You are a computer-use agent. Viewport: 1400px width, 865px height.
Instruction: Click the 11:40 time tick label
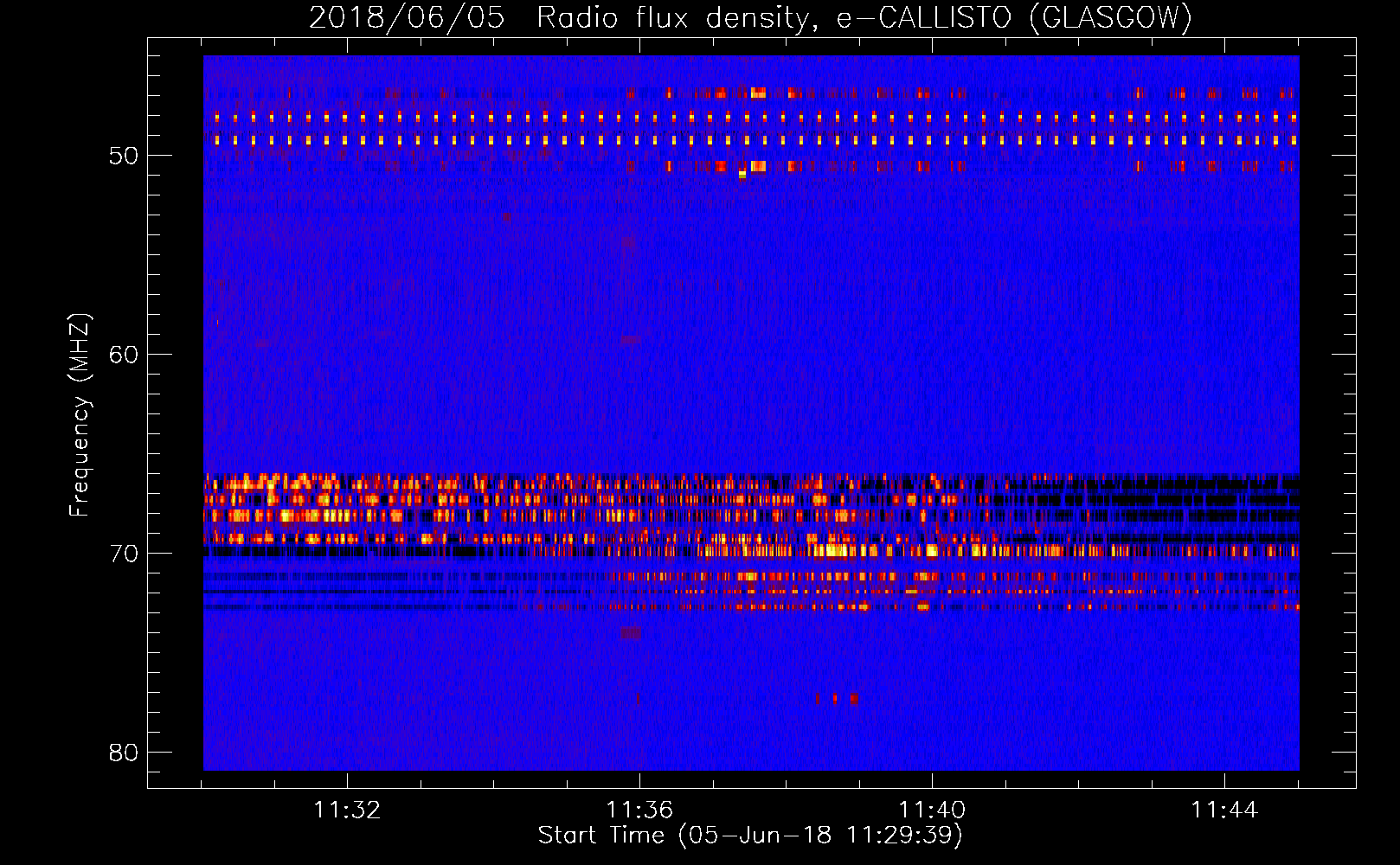(932, 810)
